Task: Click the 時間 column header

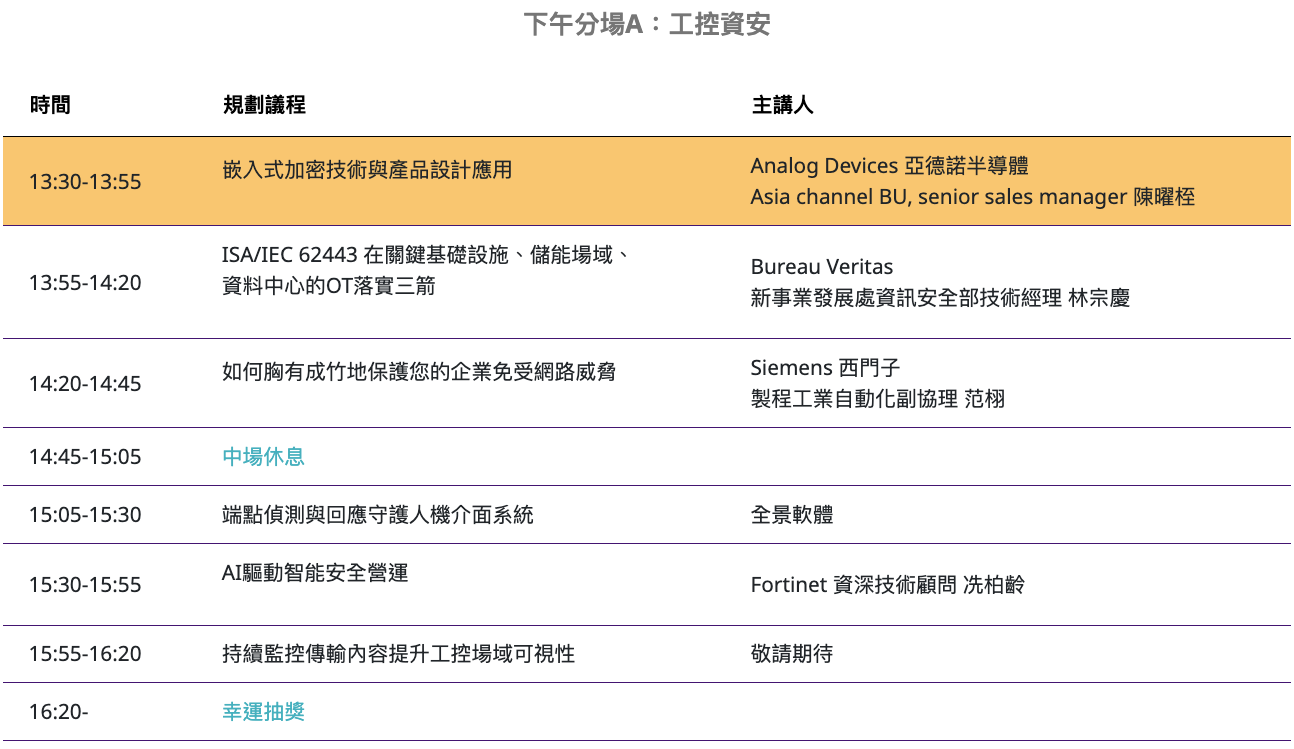Action: 50,104
